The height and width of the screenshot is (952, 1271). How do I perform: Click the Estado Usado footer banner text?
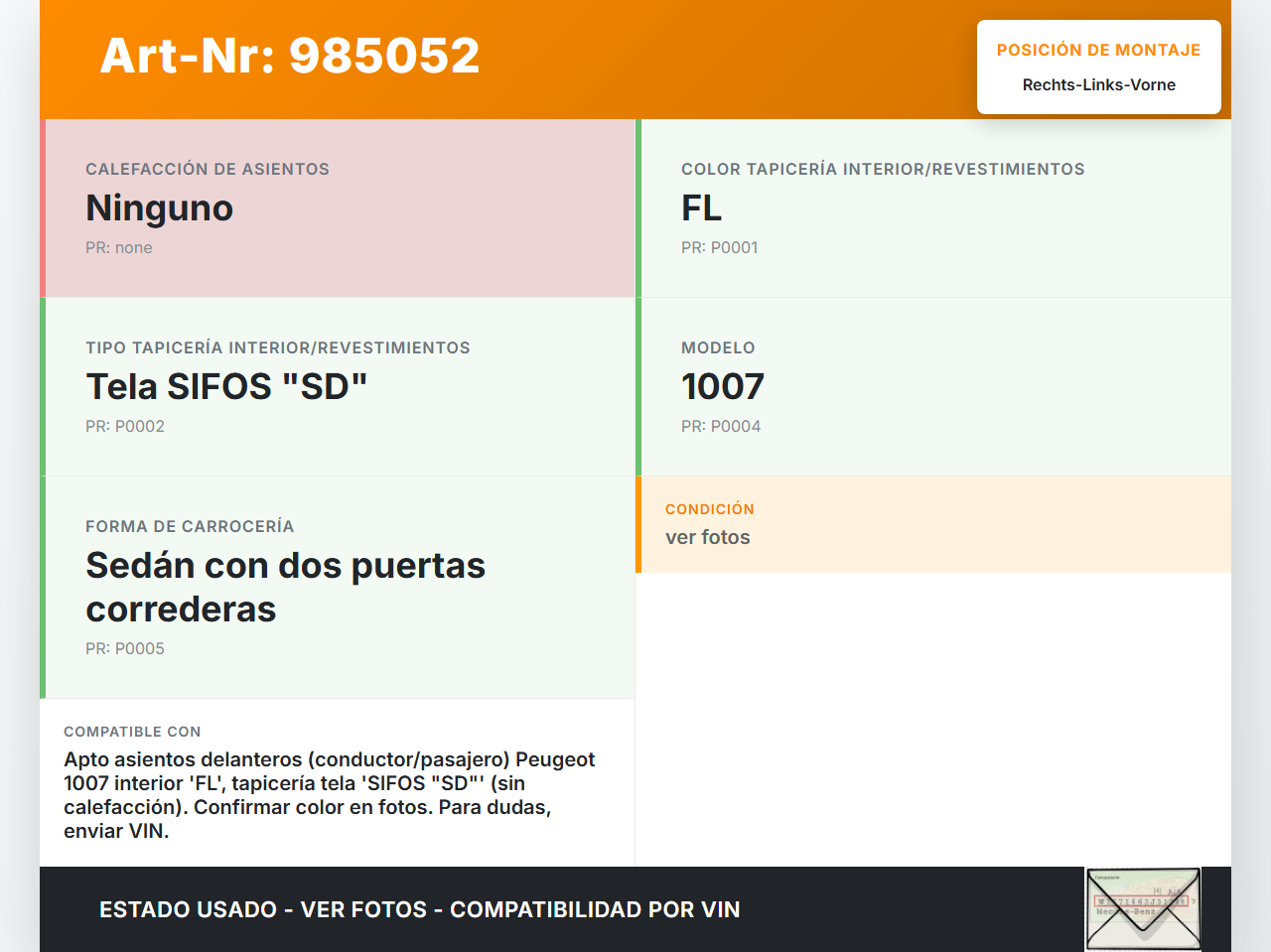pyautogui.click(x=419, y=910)
